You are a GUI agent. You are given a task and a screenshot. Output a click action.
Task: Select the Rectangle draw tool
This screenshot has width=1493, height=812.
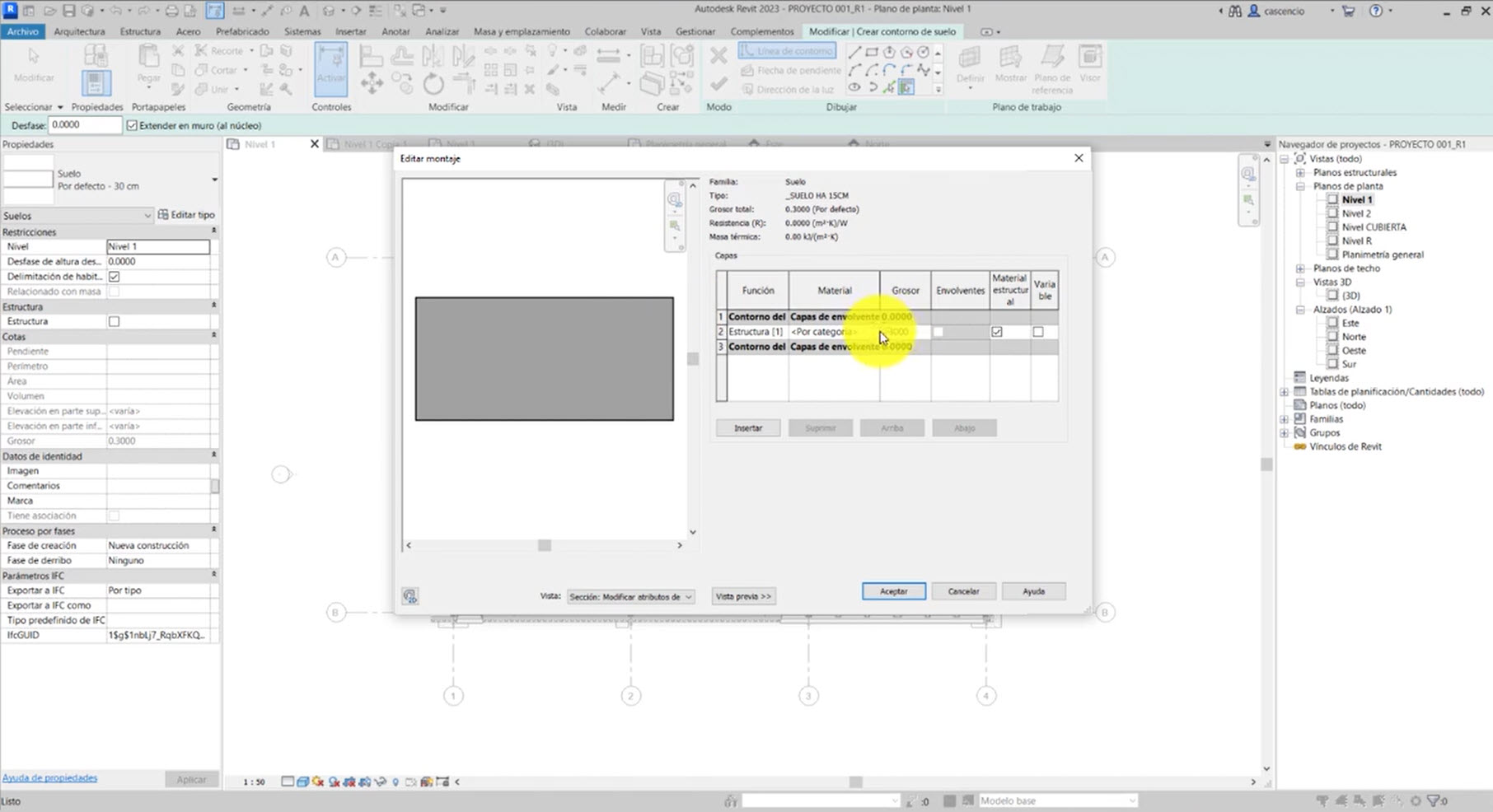[x=872, y=52]
